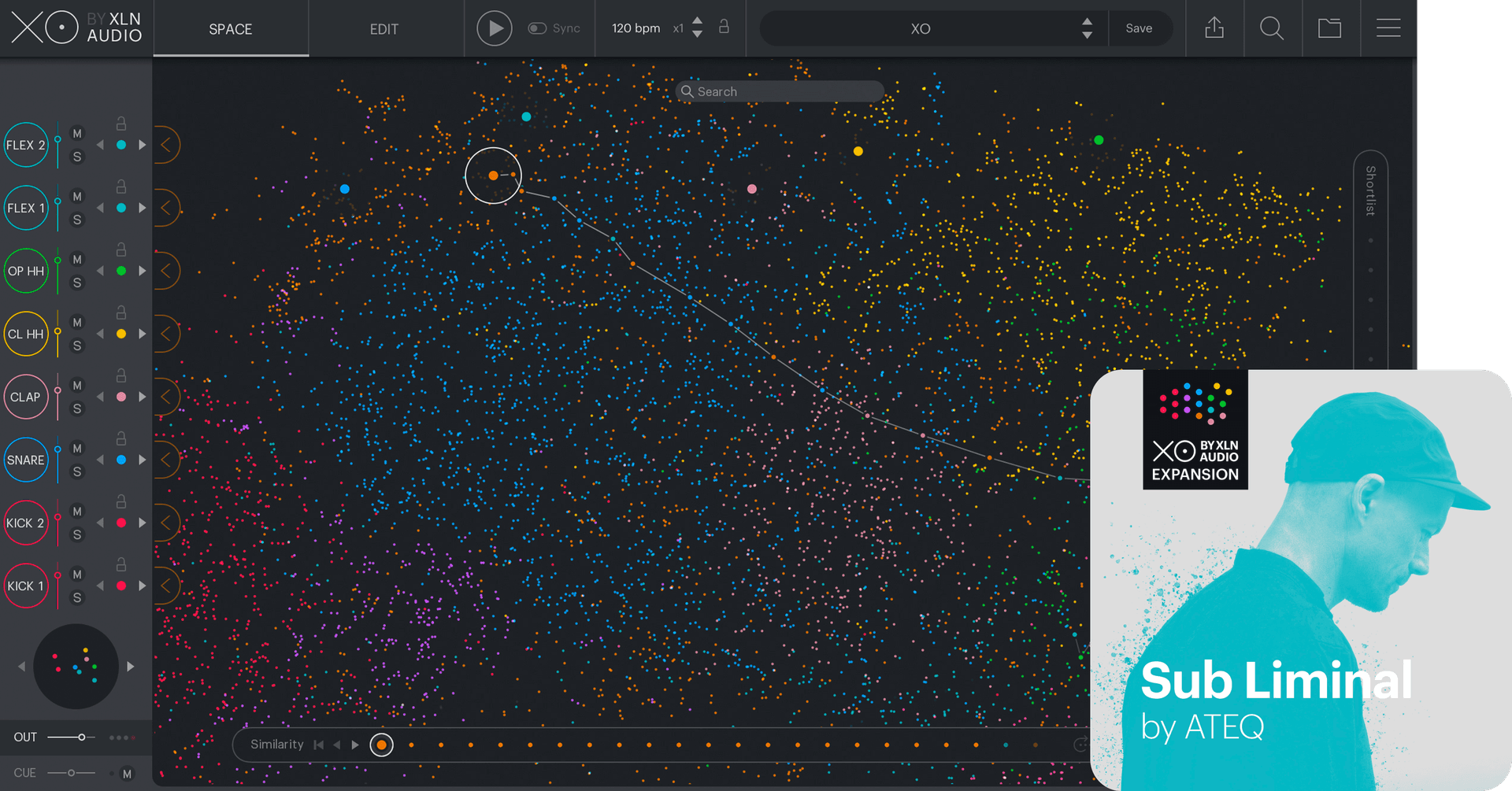Image resolution: width=1512 pixels, height=791 pixels.
Task: Mute the CL HH channel
Action: tap(77, 323)
